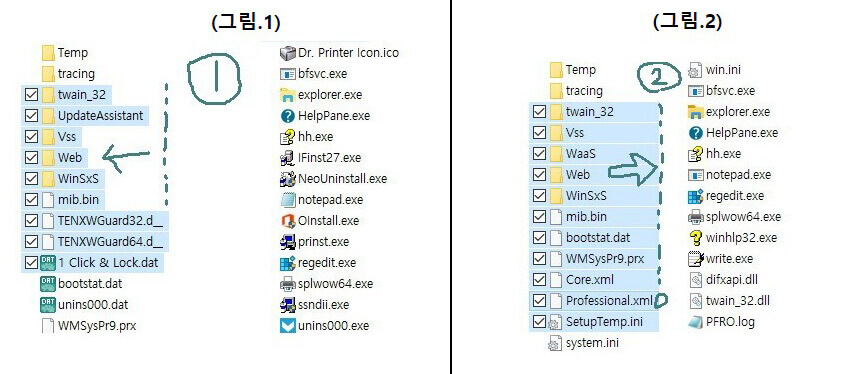This screenshot has width=854, height=374.
Task: Toggle the SetupTemp.ini checkbox
Action: pyautogui.click(x=539, y=322)
